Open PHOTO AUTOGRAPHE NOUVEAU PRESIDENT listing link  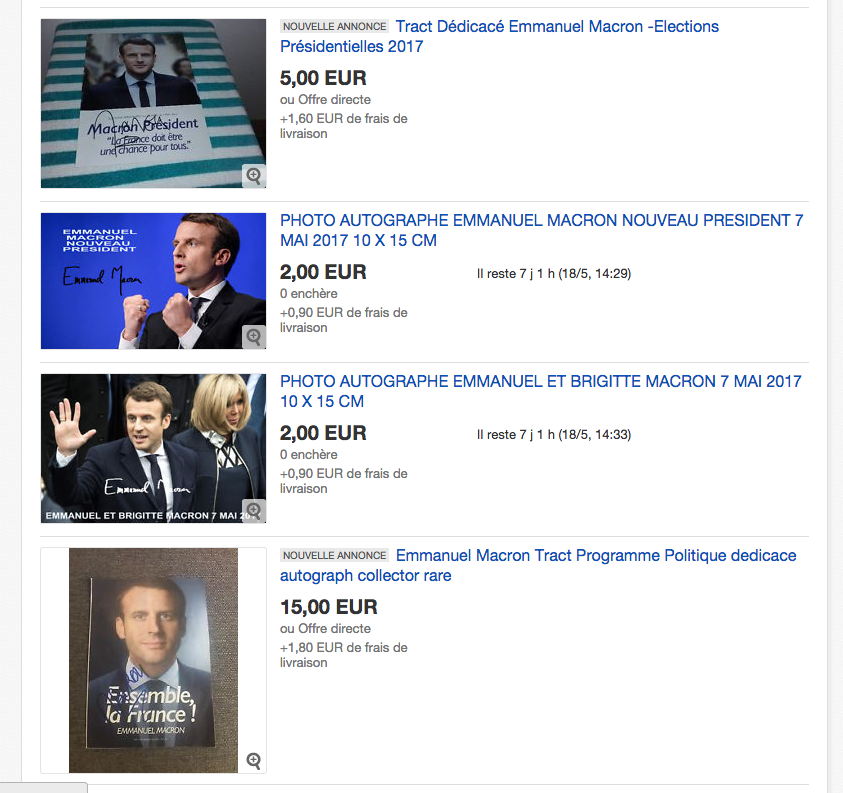541,230
